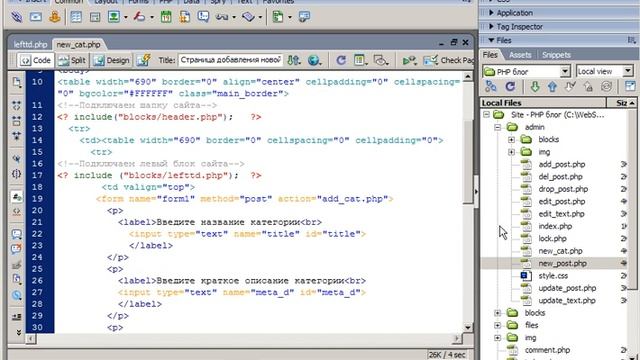This screenshot has width=640, height=360.
Task: Insert a div tag
Action: [95, 17]
